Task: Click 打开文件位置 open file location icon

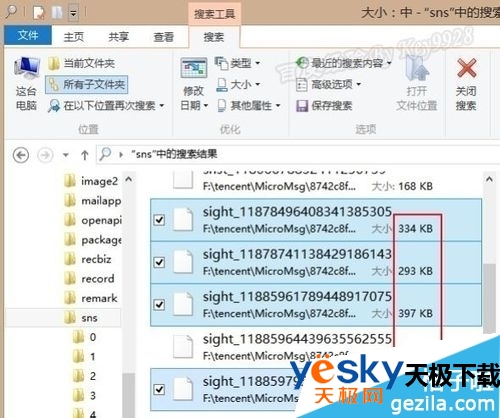Action: pos(416,69)
